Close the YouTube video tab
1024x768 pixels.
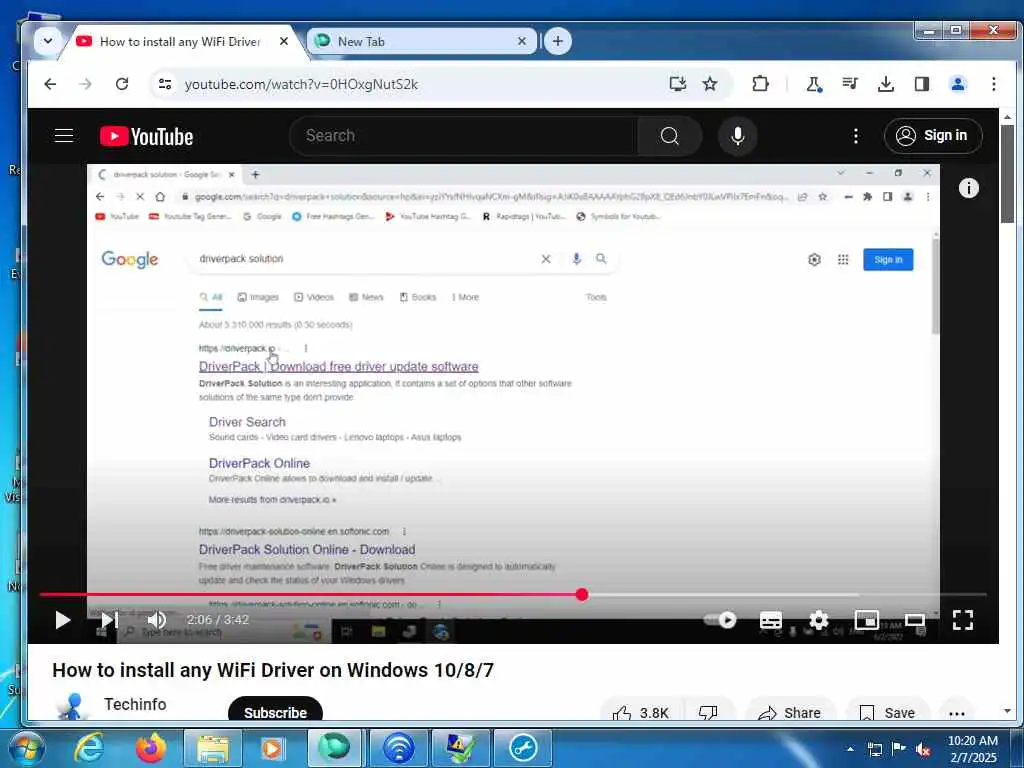coord(283,41)
